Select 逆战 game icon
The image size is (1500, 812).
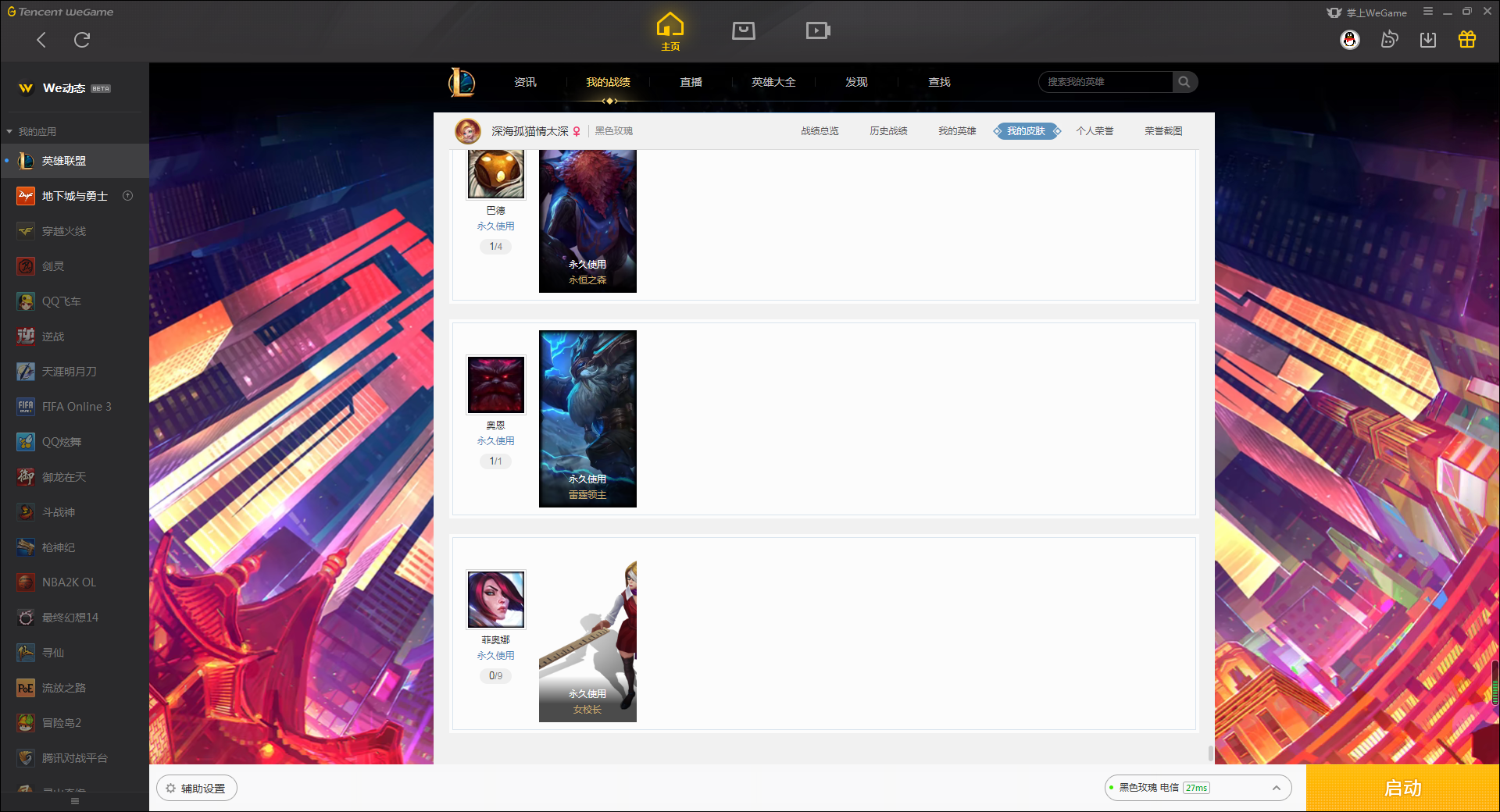(26, 337)
